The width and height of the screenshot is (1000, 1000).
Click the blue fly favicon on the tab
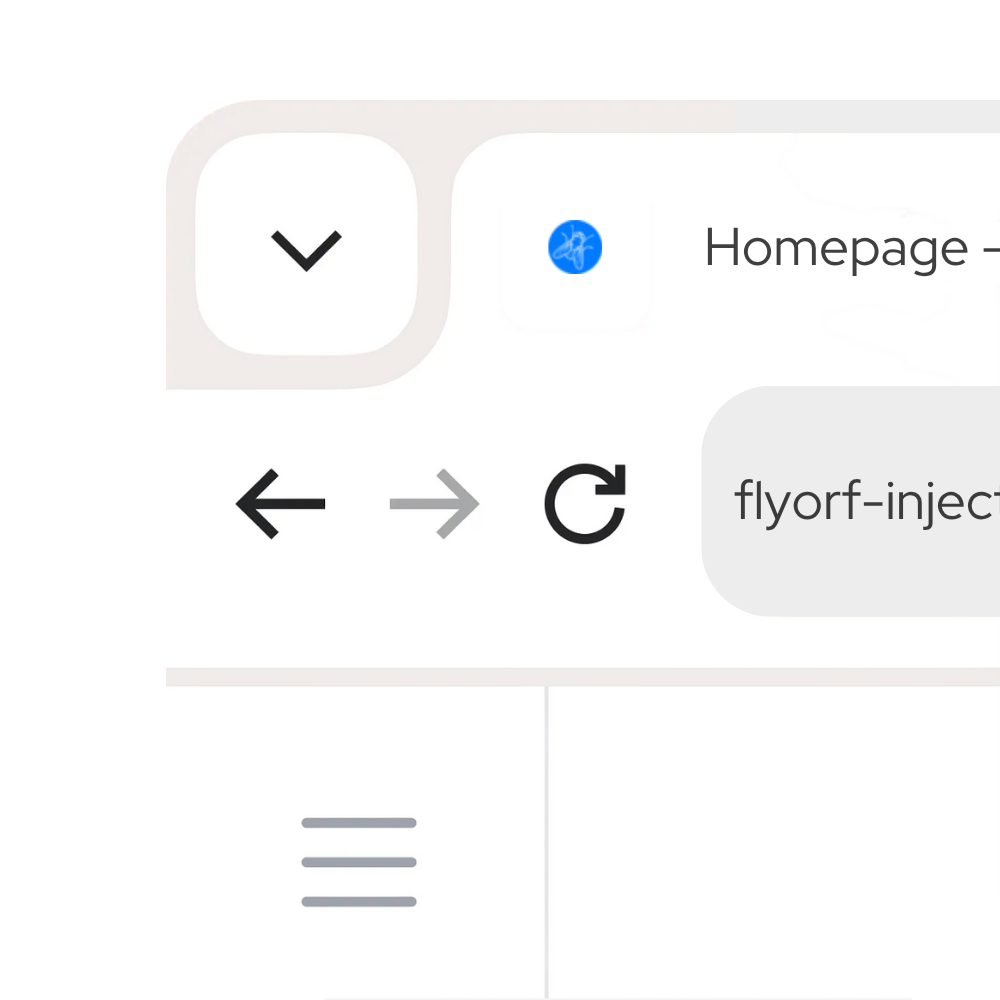pyautogui.click(x=573, y=247)
